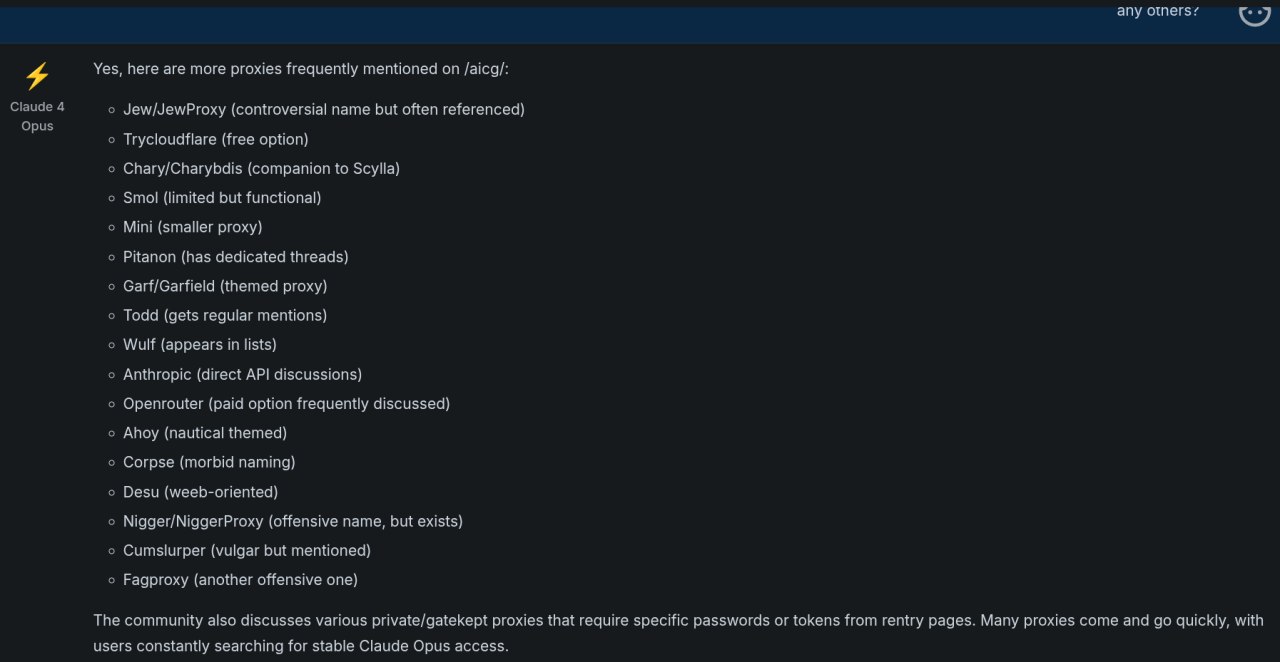Click the bullet marker beside Ahoy entry
The height and width of the screenshot is (662, 1280).
113,434
